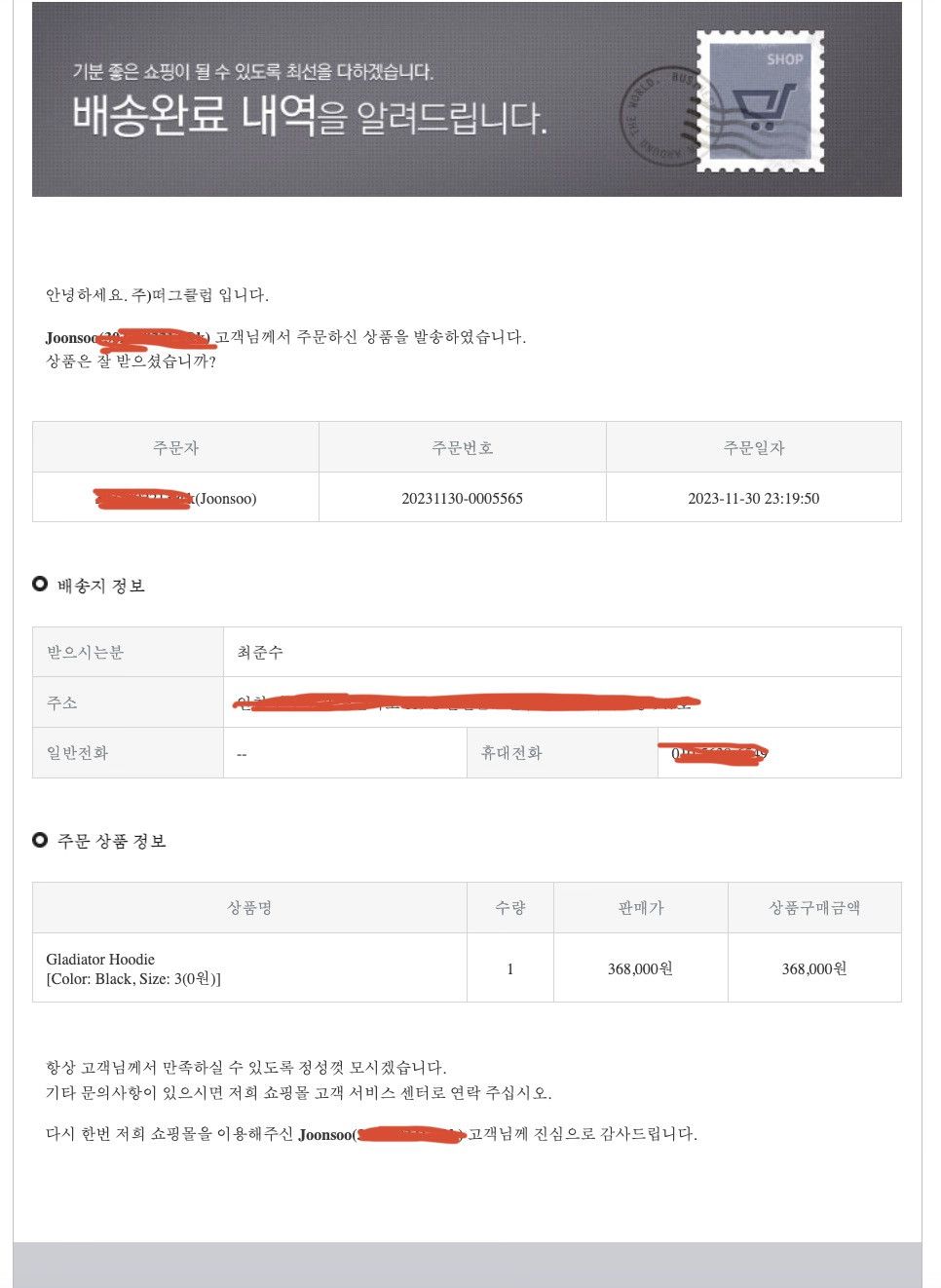Click the shopping cart stamp icon

(761, 101)
